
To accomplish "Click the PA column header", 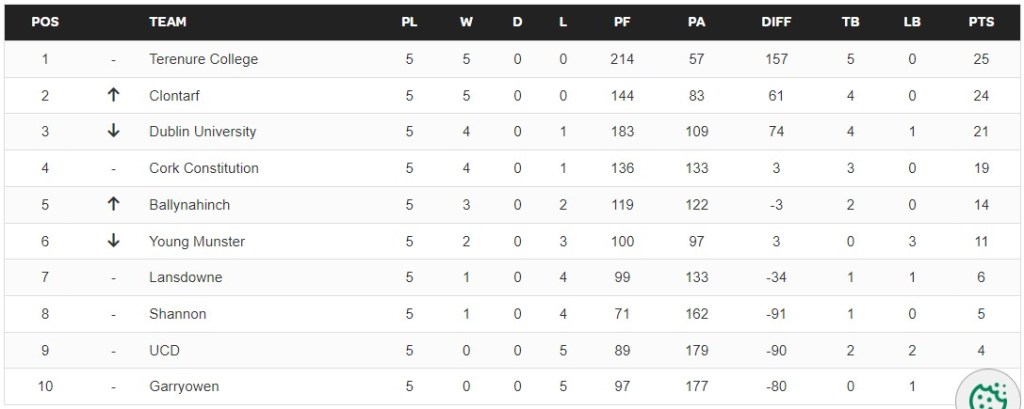I will pyautogui.click(x=697, y=22).
